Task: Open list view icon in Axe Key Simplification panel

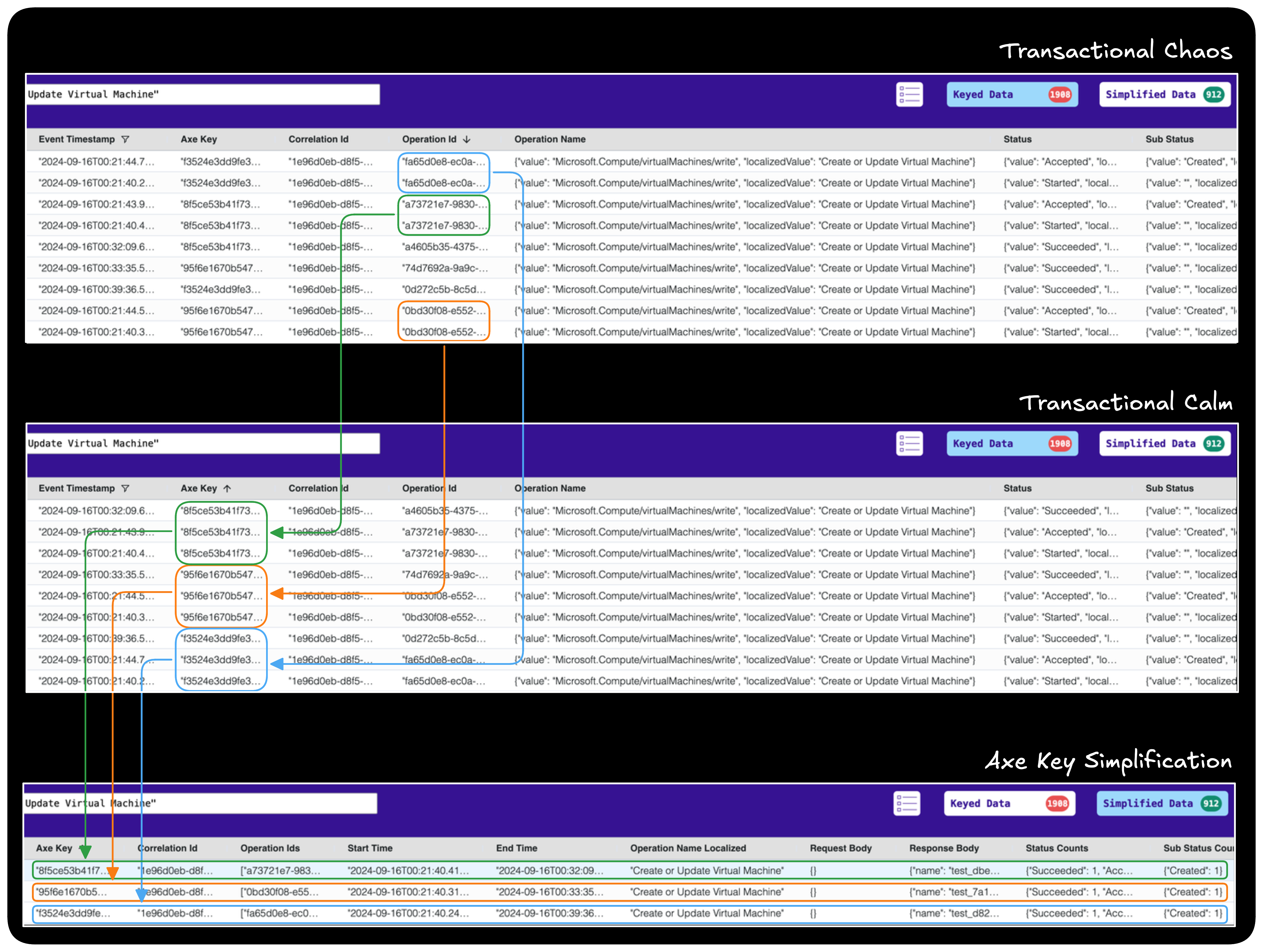Action: pyautogui.click(x=907, y=804)
